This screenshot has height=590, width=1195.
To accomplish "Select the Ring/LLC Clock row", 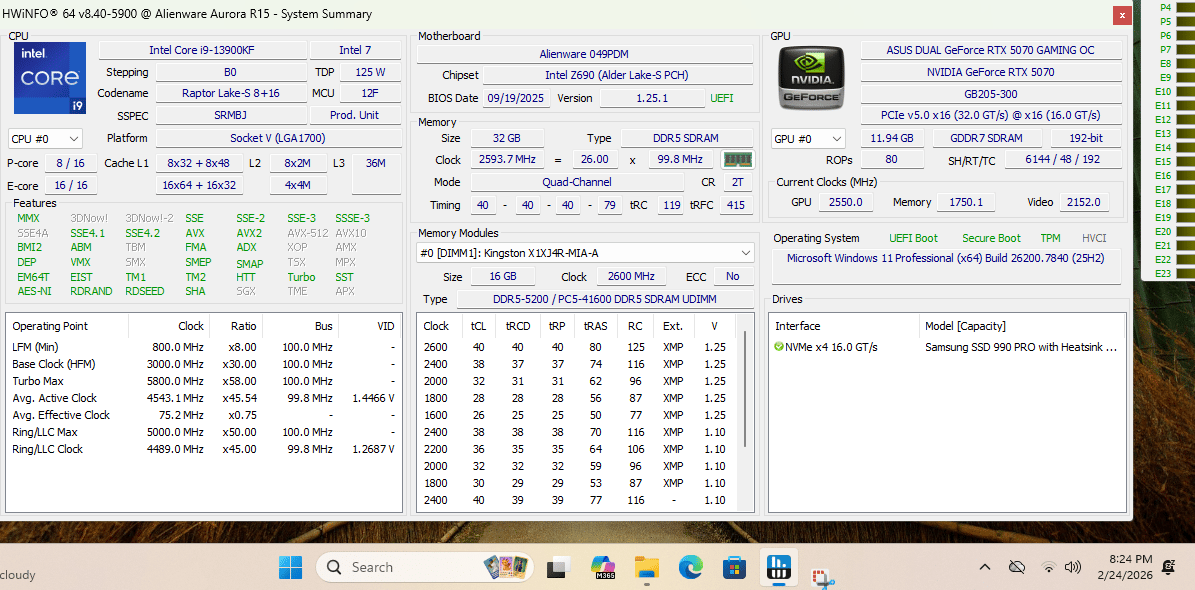I will (x=203, y=449).
